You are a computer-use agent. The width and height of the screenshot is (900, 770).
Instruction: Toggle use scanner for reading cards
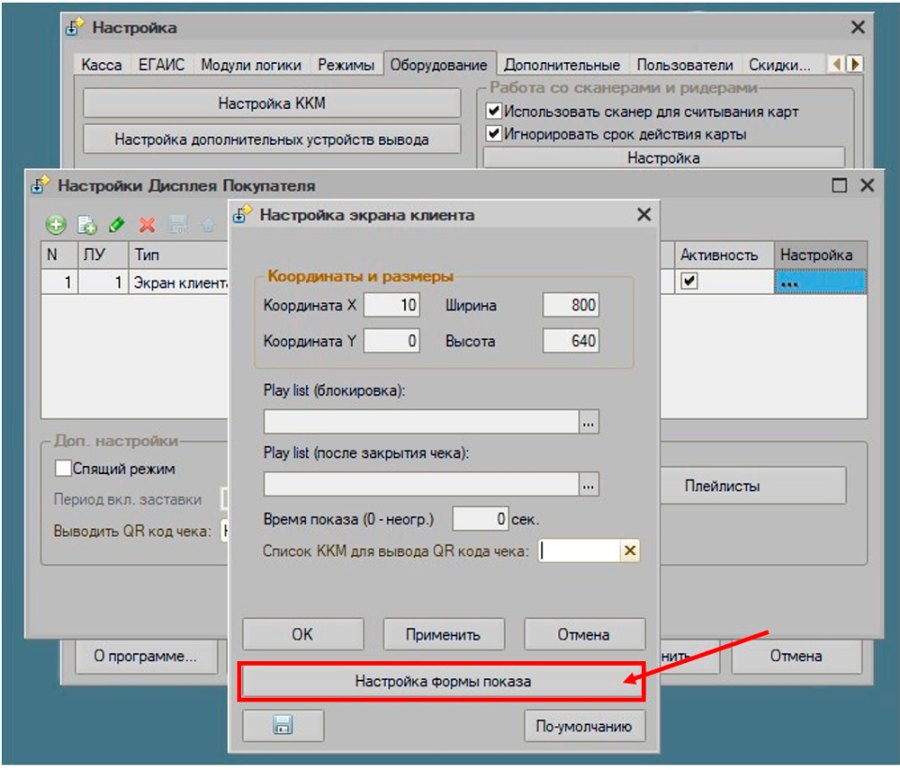coord(494,111)
